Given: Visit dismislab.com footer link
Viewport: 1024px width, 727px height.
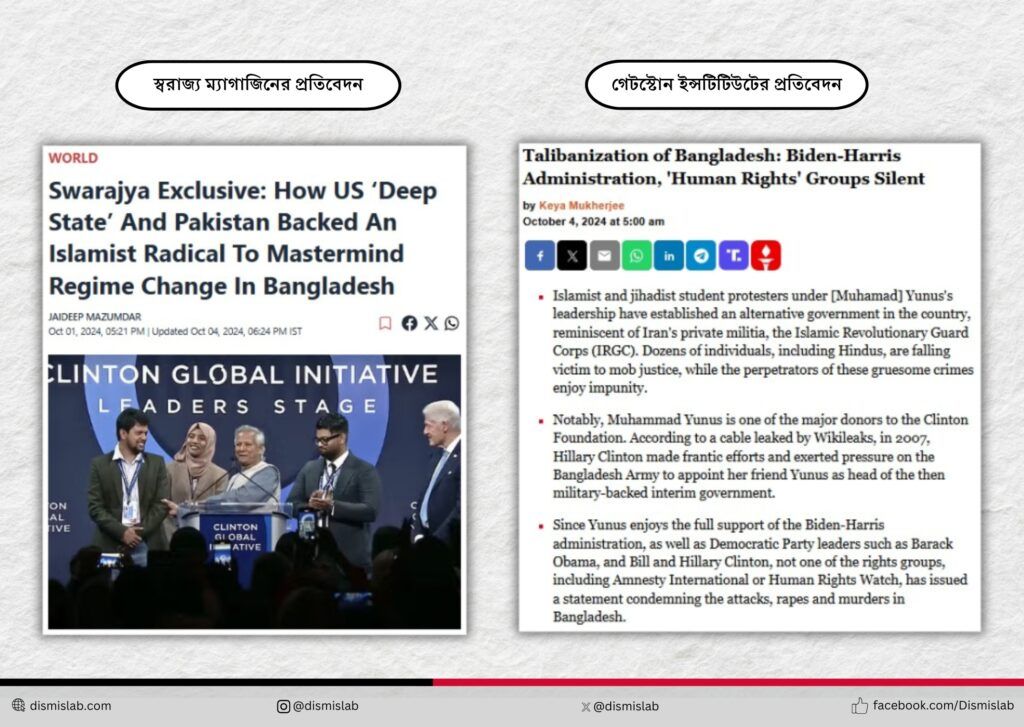Looking at the screenshot, I should point(71,705).
